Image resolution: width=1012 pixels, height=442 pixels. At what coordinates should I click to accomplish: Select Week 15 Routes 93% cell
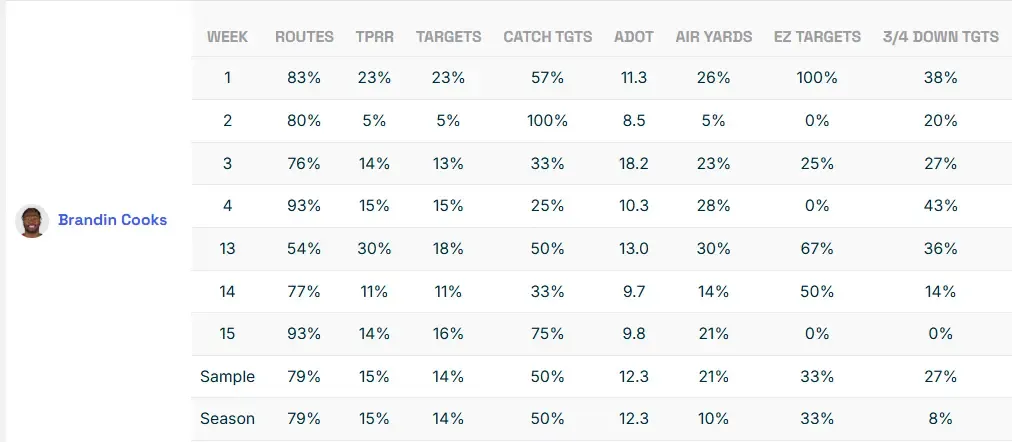click(x=304, y=334)
